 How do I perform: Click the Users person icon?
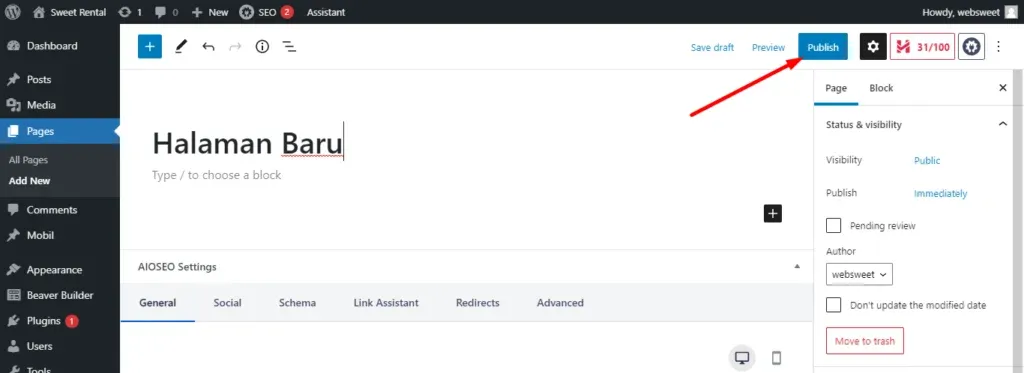click(13, 346)
